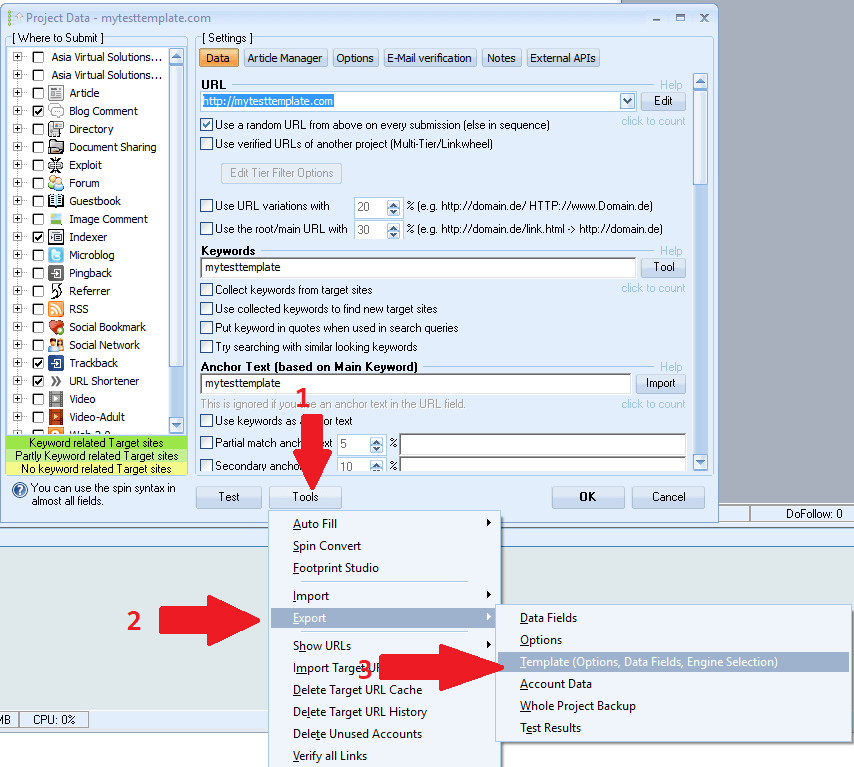Click the Guestbook engine icon
The width and height of the screenshot is (854, 767).
56,201
